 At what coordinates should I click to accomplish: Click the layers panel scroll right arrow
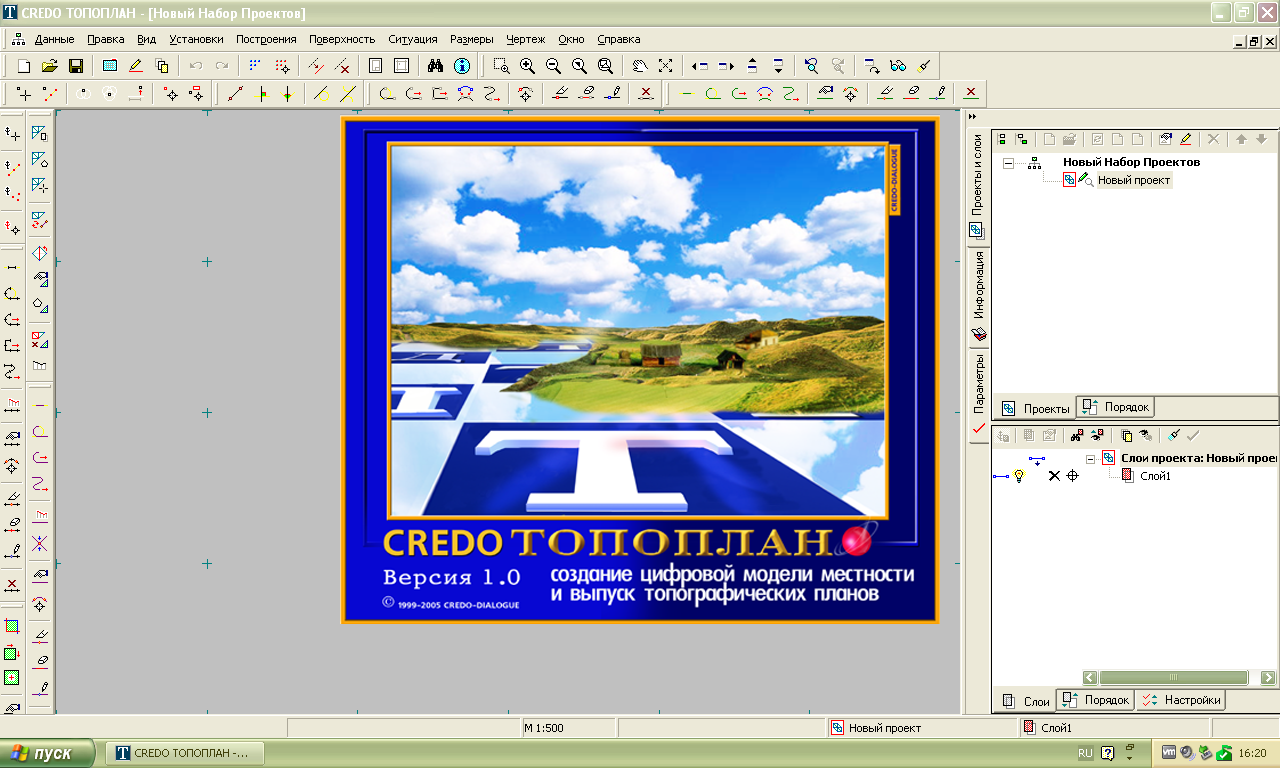1269,677
